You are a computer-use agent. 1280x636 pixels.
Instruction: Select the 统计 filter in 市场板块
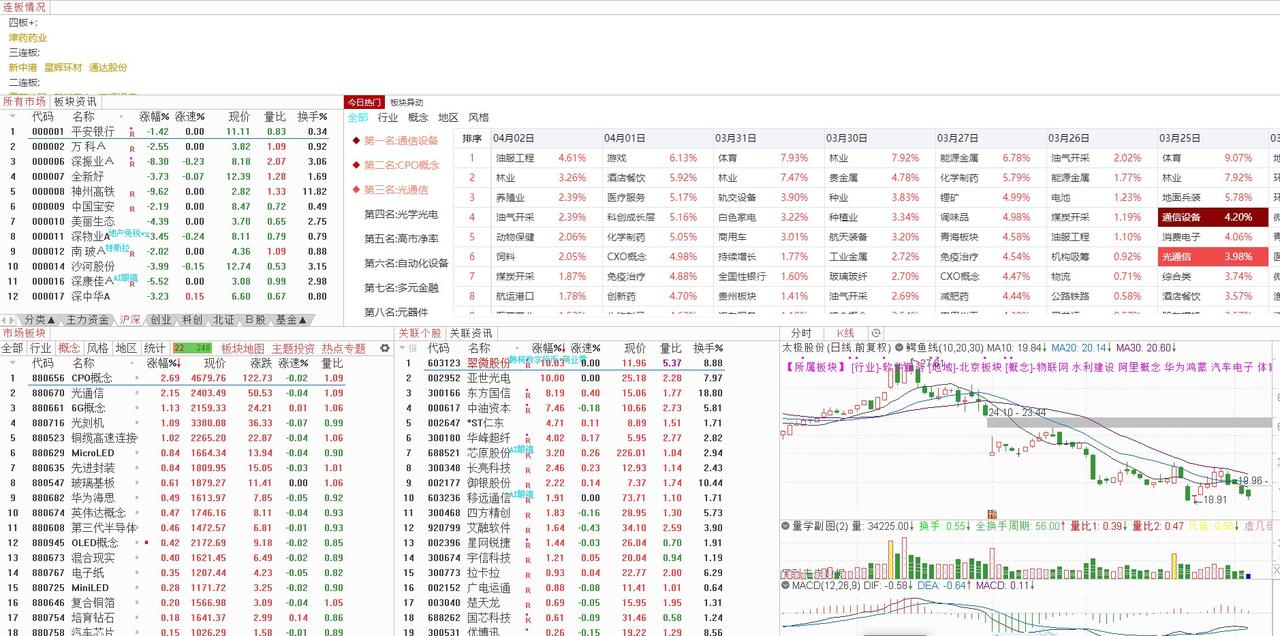154,348
